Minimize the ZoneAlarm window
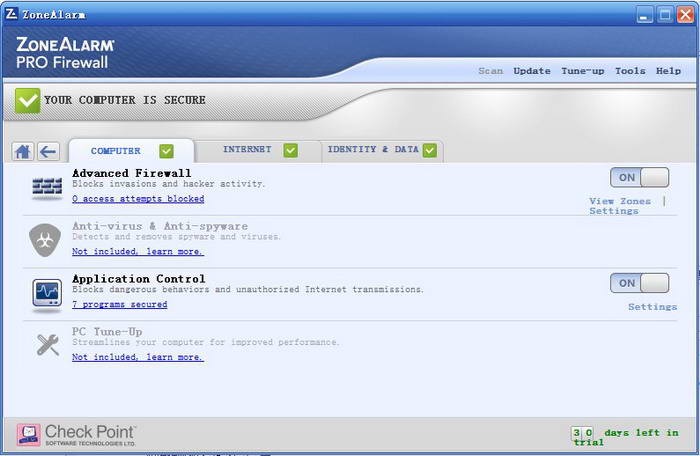 [644, 15]
